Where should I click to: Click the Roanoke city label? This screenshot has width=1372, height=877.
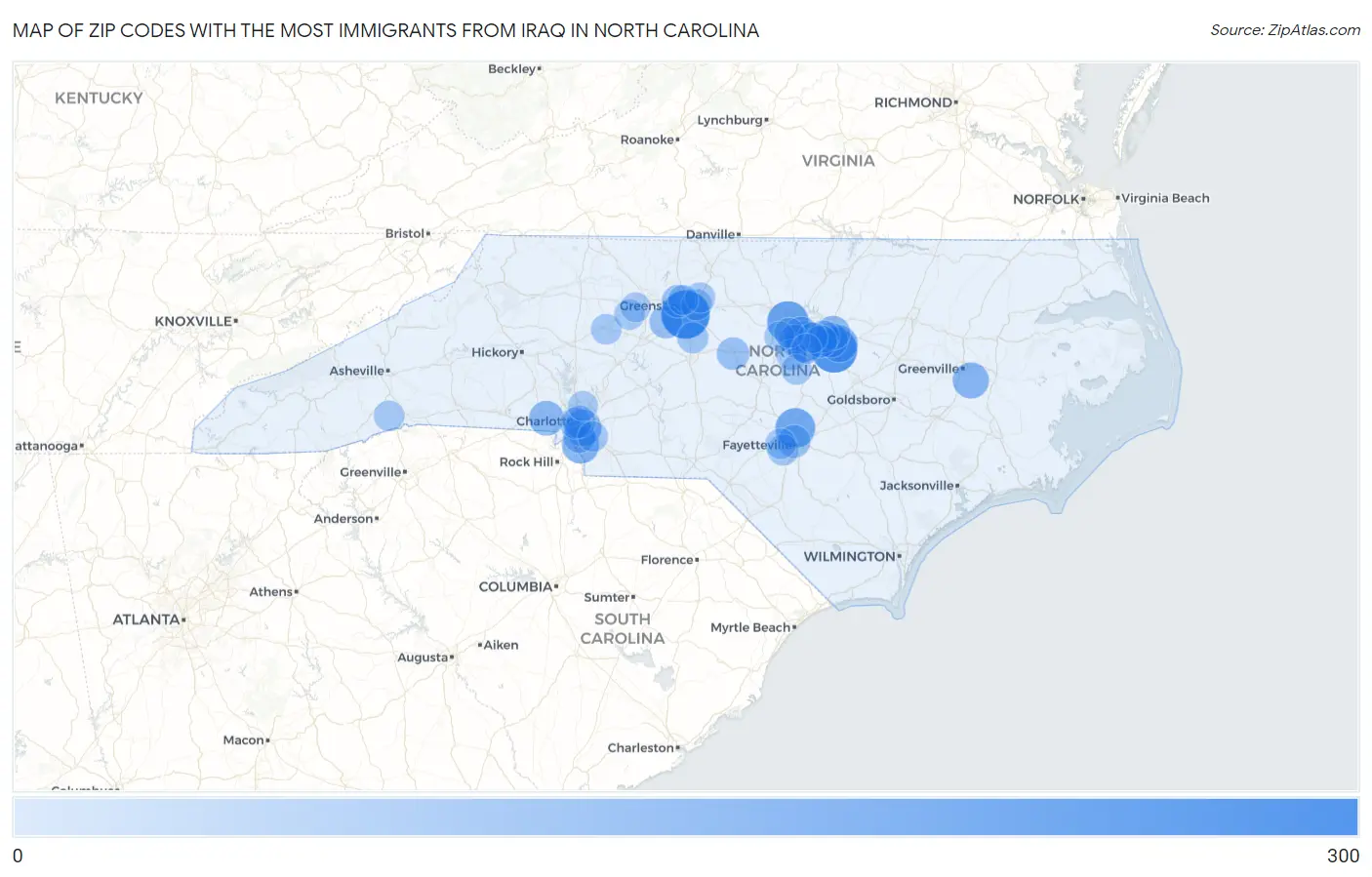(647, 140)
